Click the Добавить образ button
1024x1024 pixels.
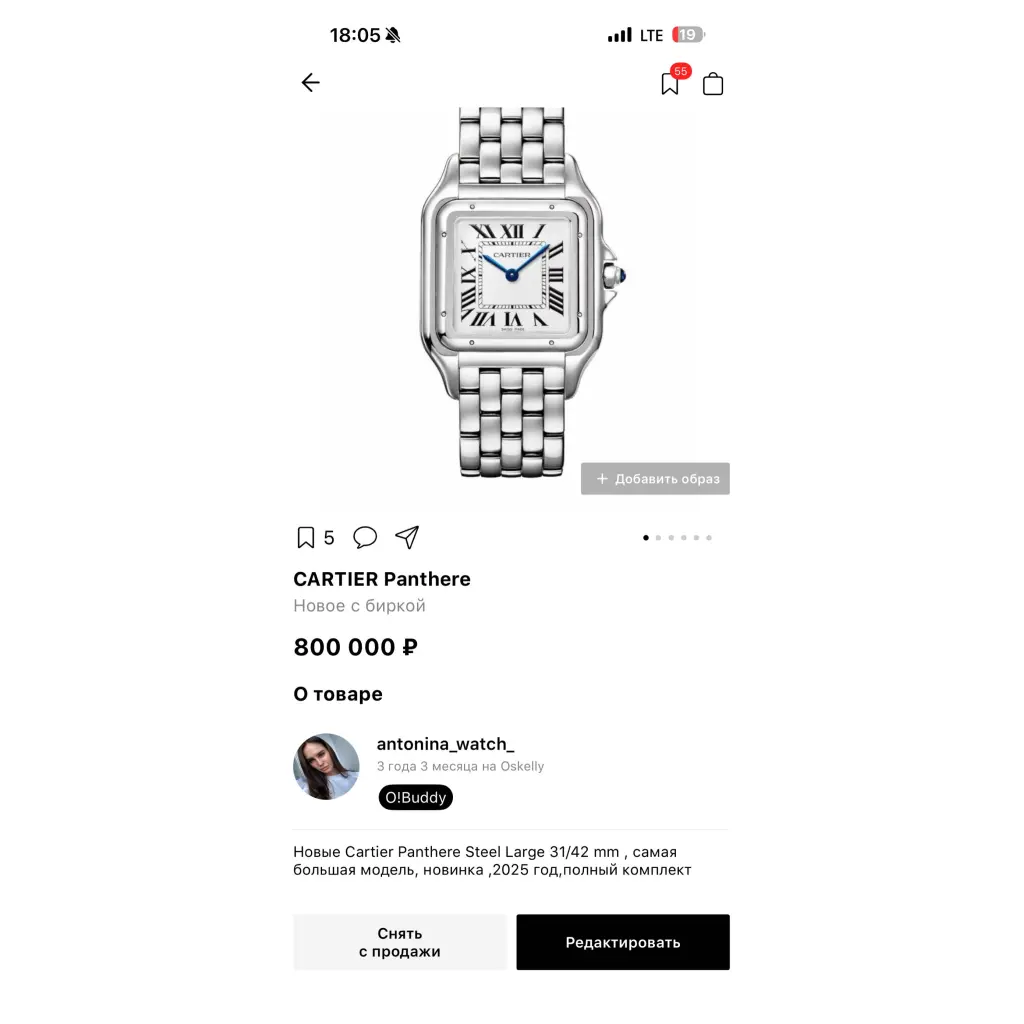click(x=655, y=479)
